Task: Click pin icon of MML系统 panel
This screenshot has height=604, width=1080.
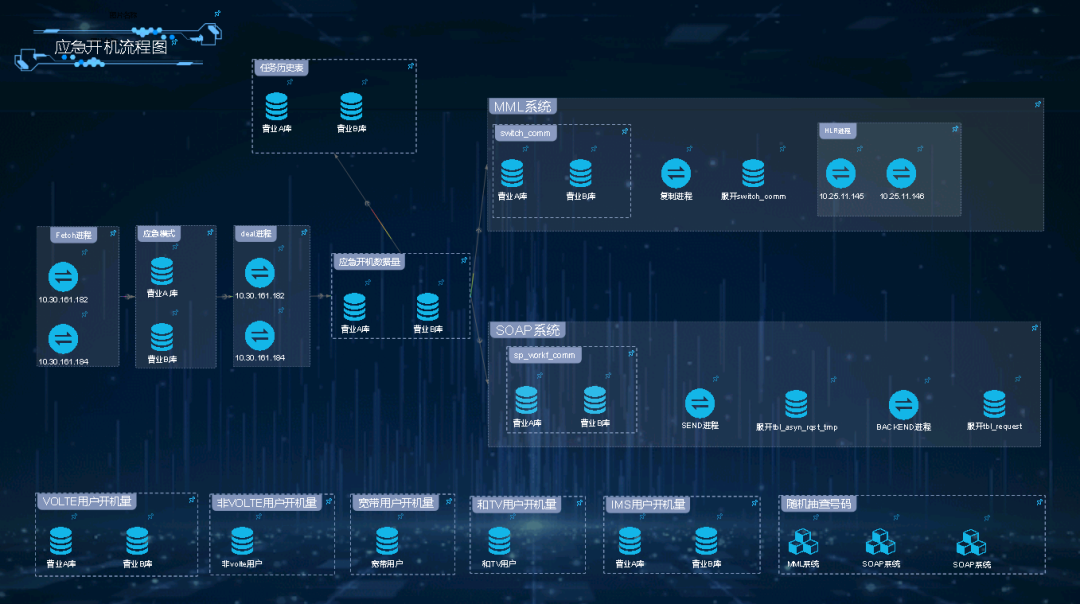Action: coord(1038,105)
